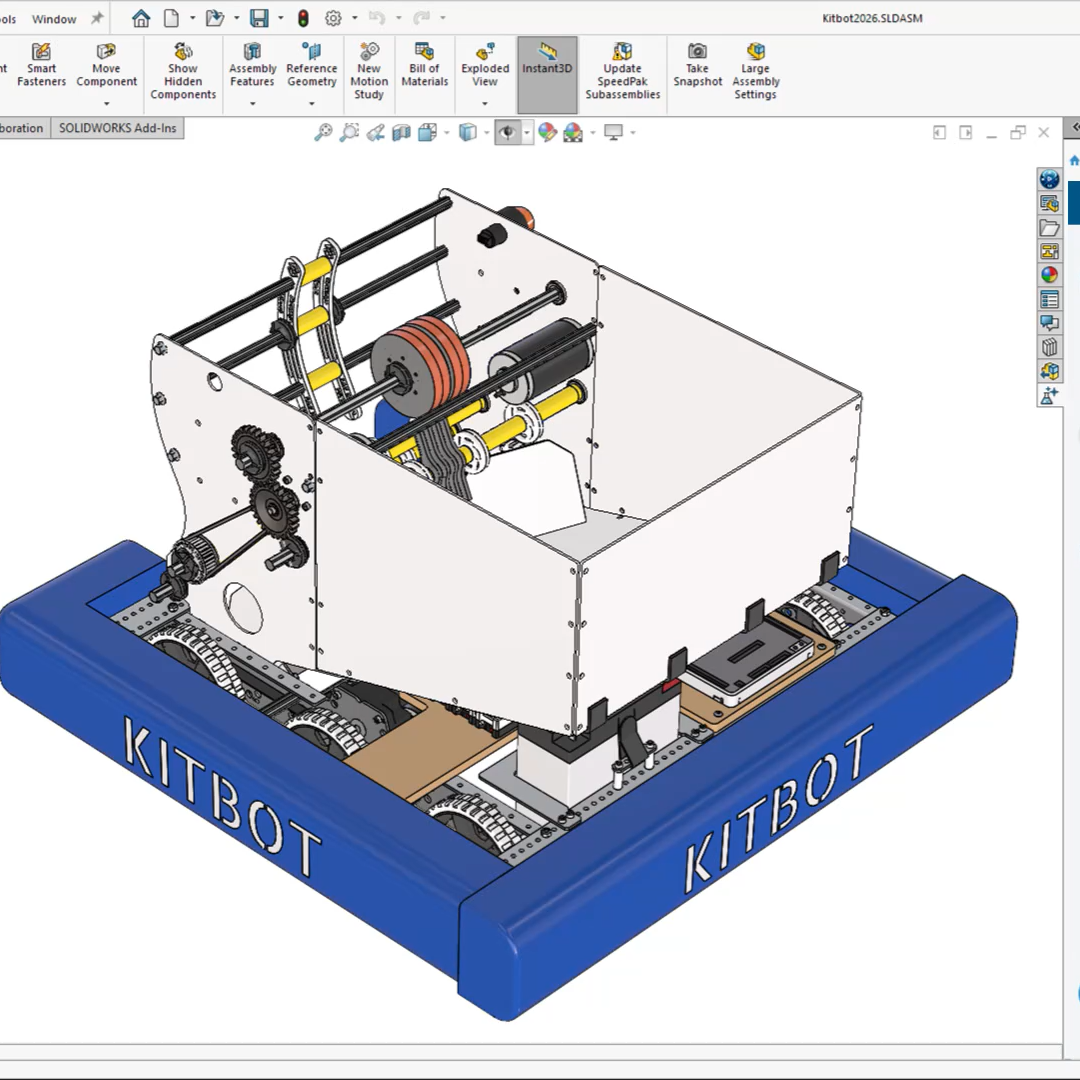The image size is (1080, 1080).
Task: Open Large Assembly Settings
Action: tap(755, 71)
